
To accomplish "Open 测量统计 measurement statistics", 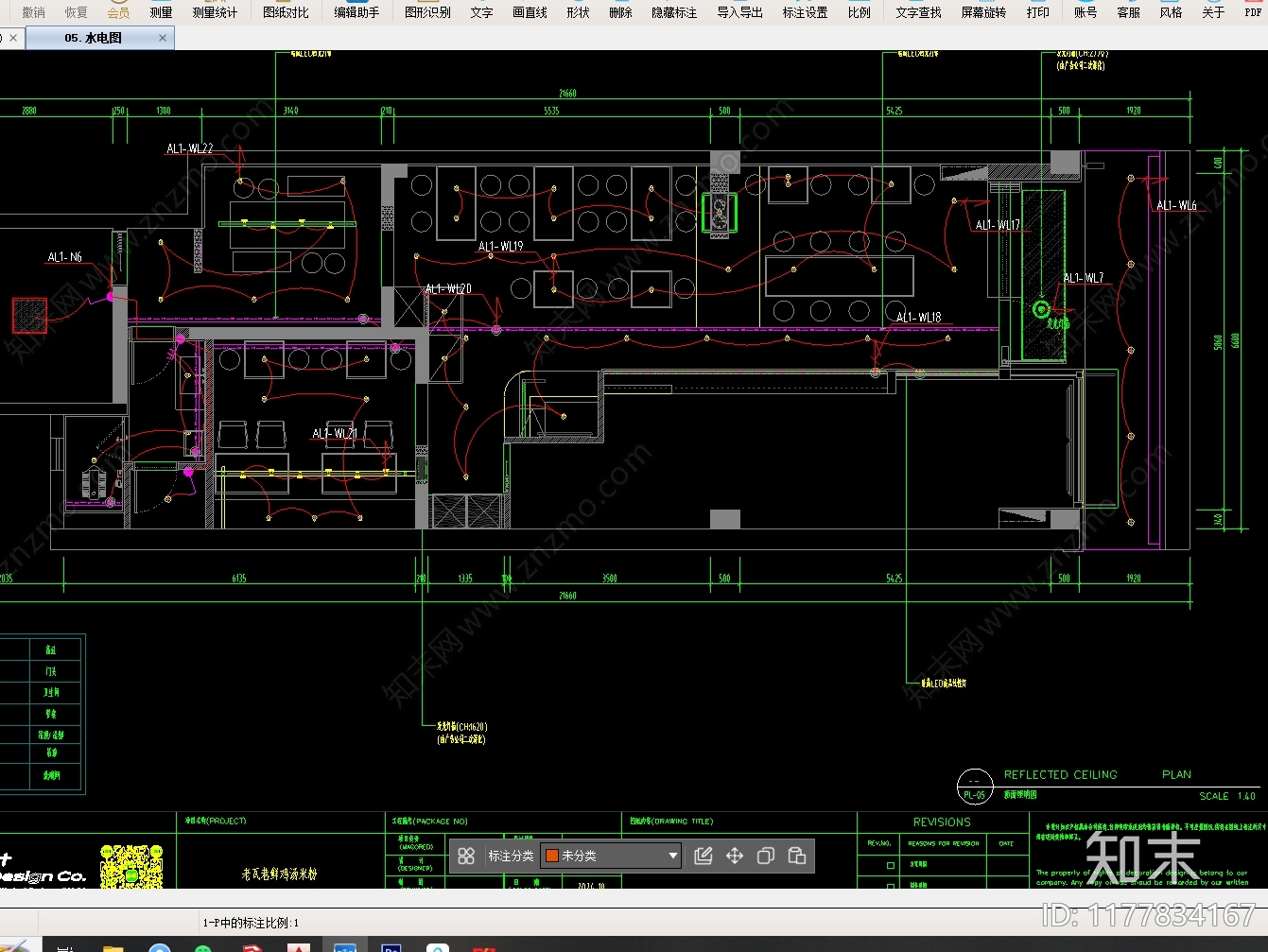I will (x=215, y=12).
